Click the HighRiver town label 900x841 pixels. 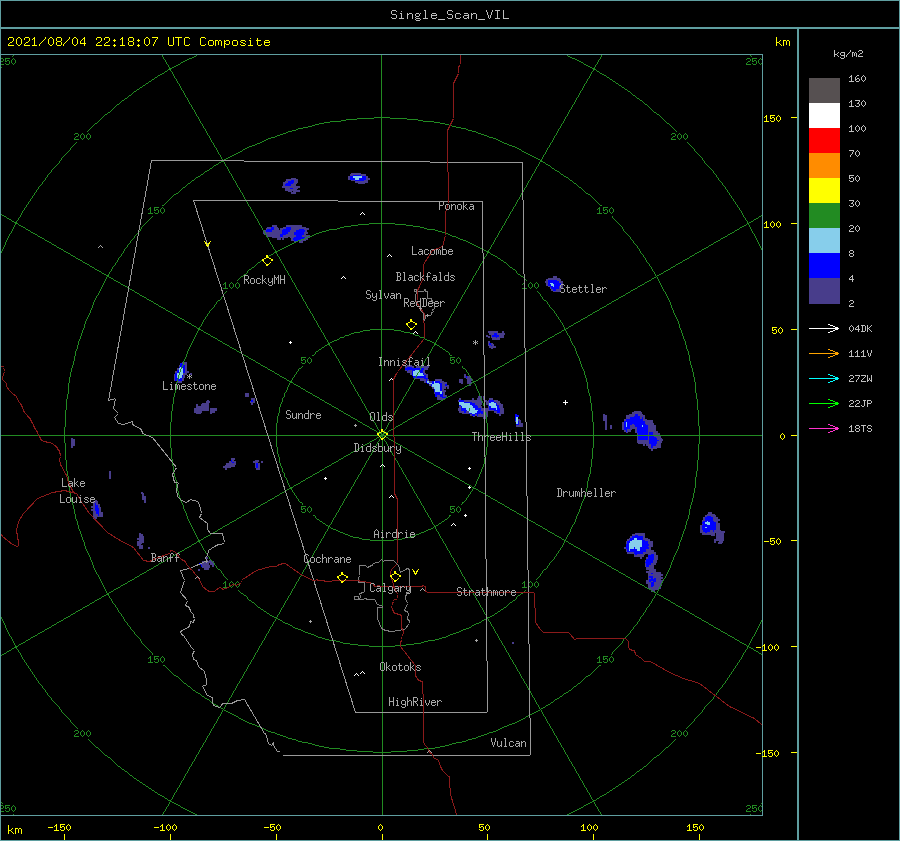415,702
